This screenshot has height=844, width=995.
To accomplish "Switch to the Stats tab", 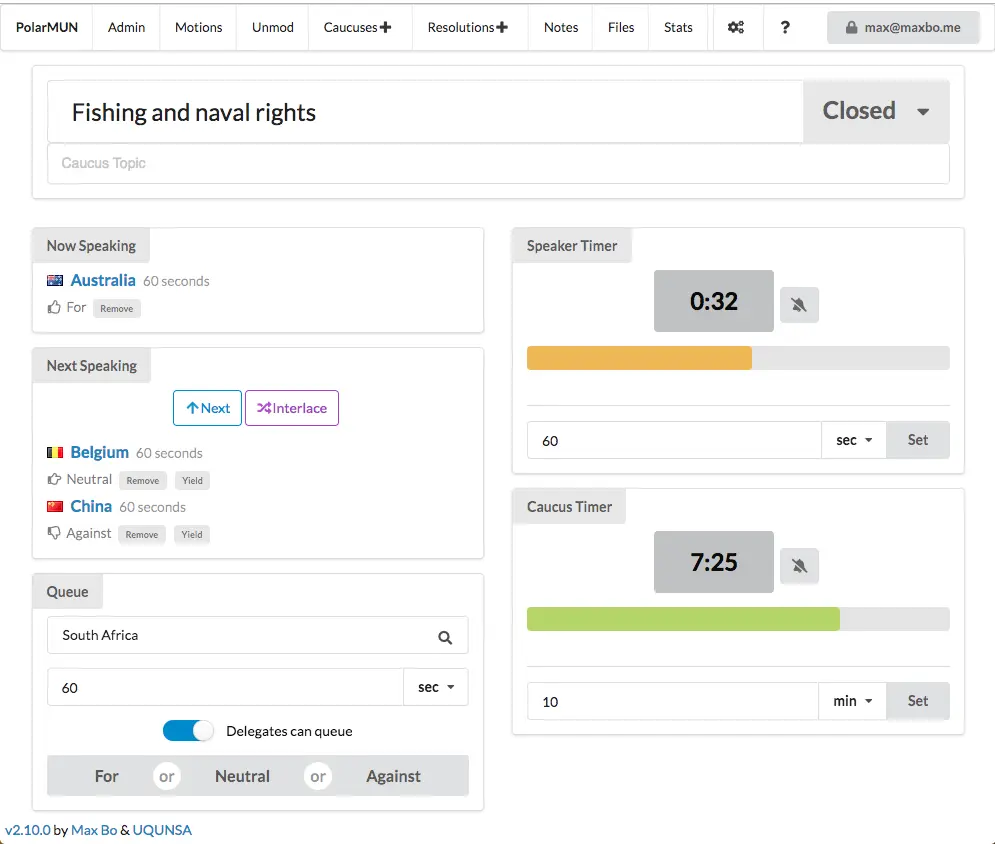I will coord(678,27).
